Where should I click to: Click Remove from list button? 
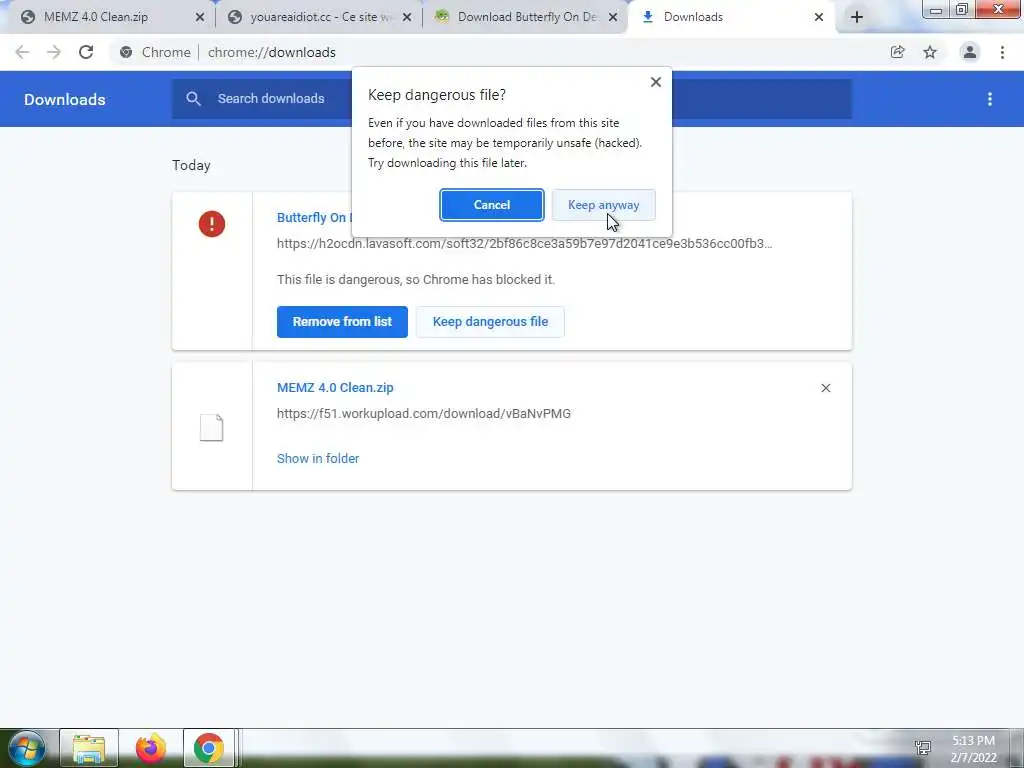point(342,321)
